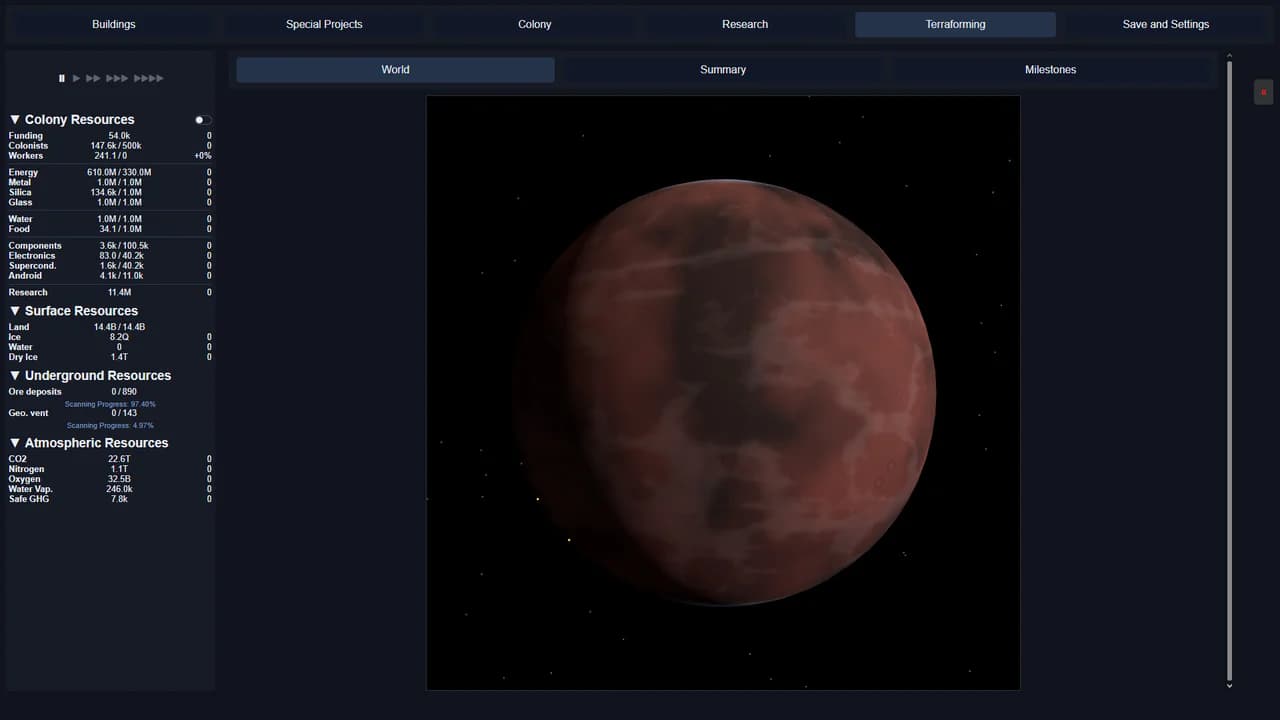Toggle the switch beside Colony Resources
The image size is (1280, 720).
coord(203,120)
